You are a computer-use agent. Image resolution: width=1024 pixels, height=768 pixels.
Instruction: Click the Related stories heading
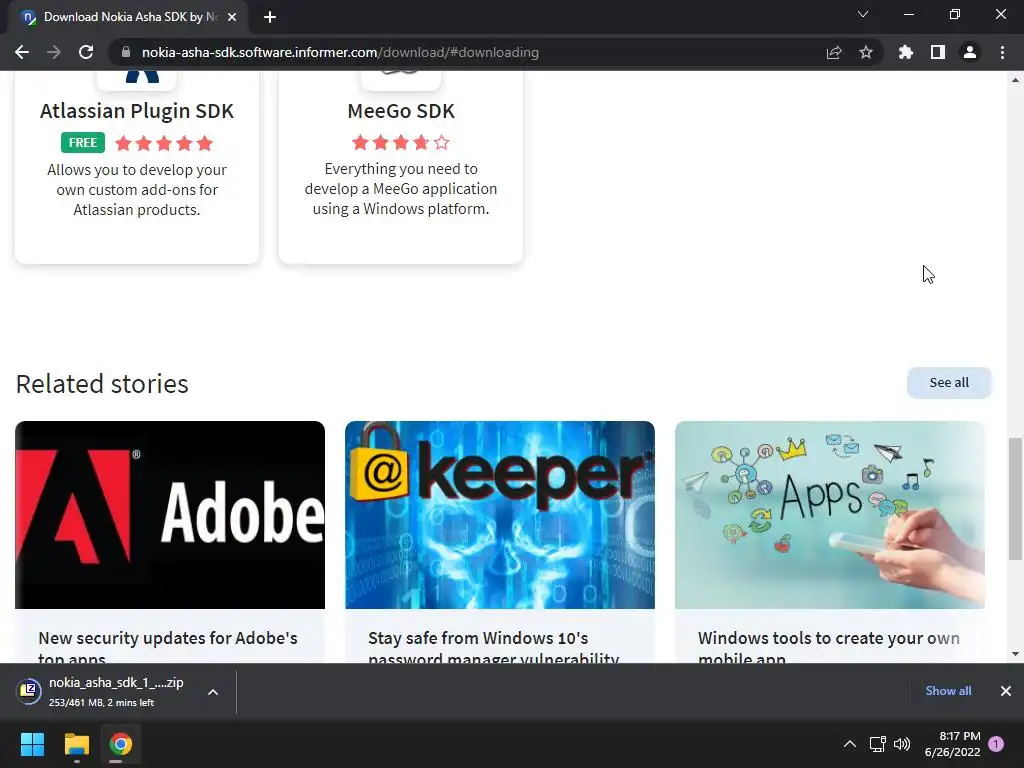[x=102, y=384]
